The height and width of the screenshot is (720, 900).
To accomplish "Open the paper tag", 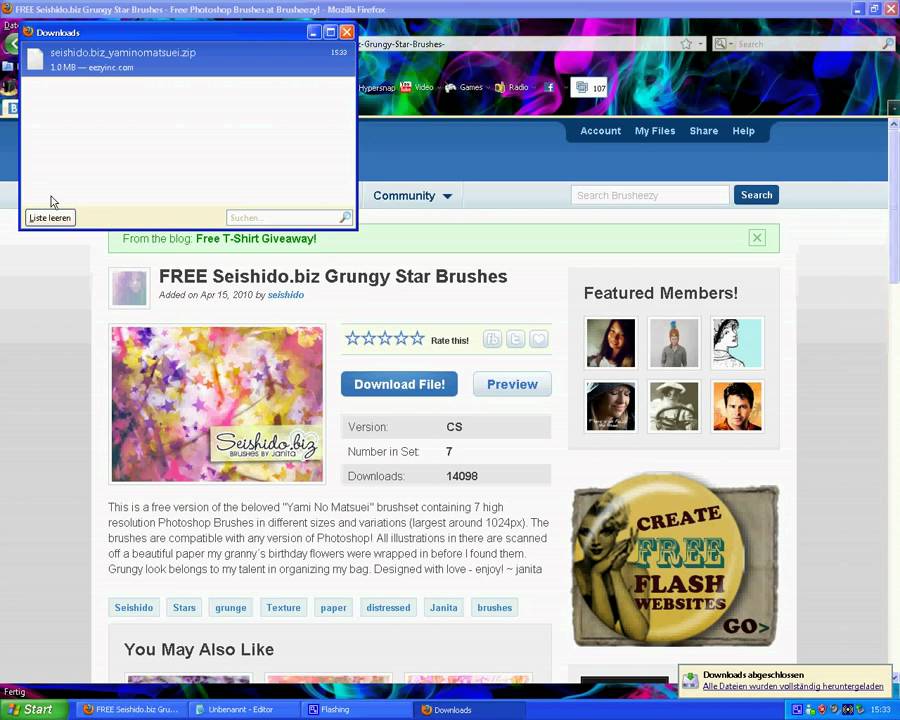I will [333, 607].
